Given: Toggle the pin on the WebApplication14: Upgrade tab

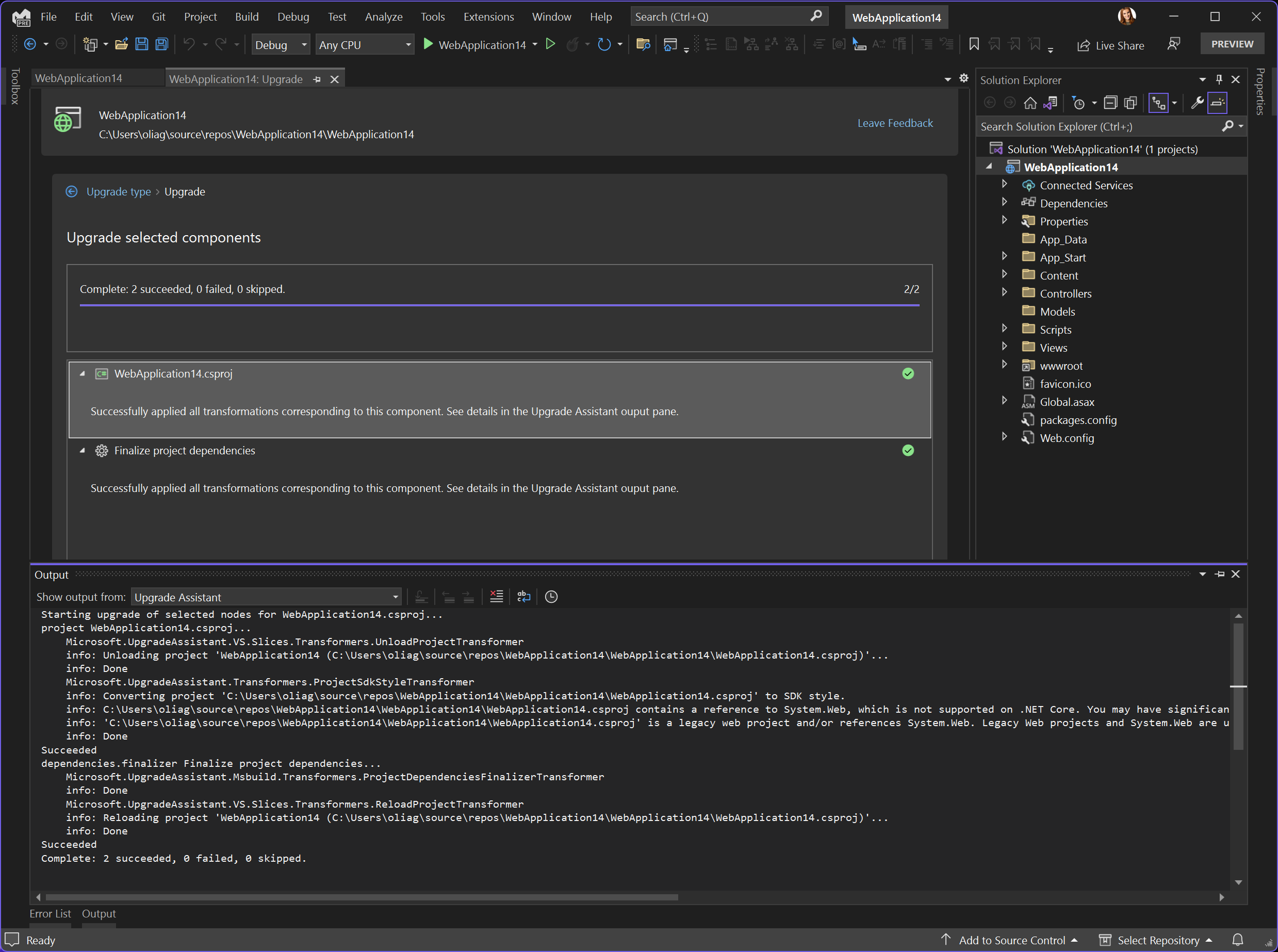Looking at the screenshot, I should click(x=317, y=79).
